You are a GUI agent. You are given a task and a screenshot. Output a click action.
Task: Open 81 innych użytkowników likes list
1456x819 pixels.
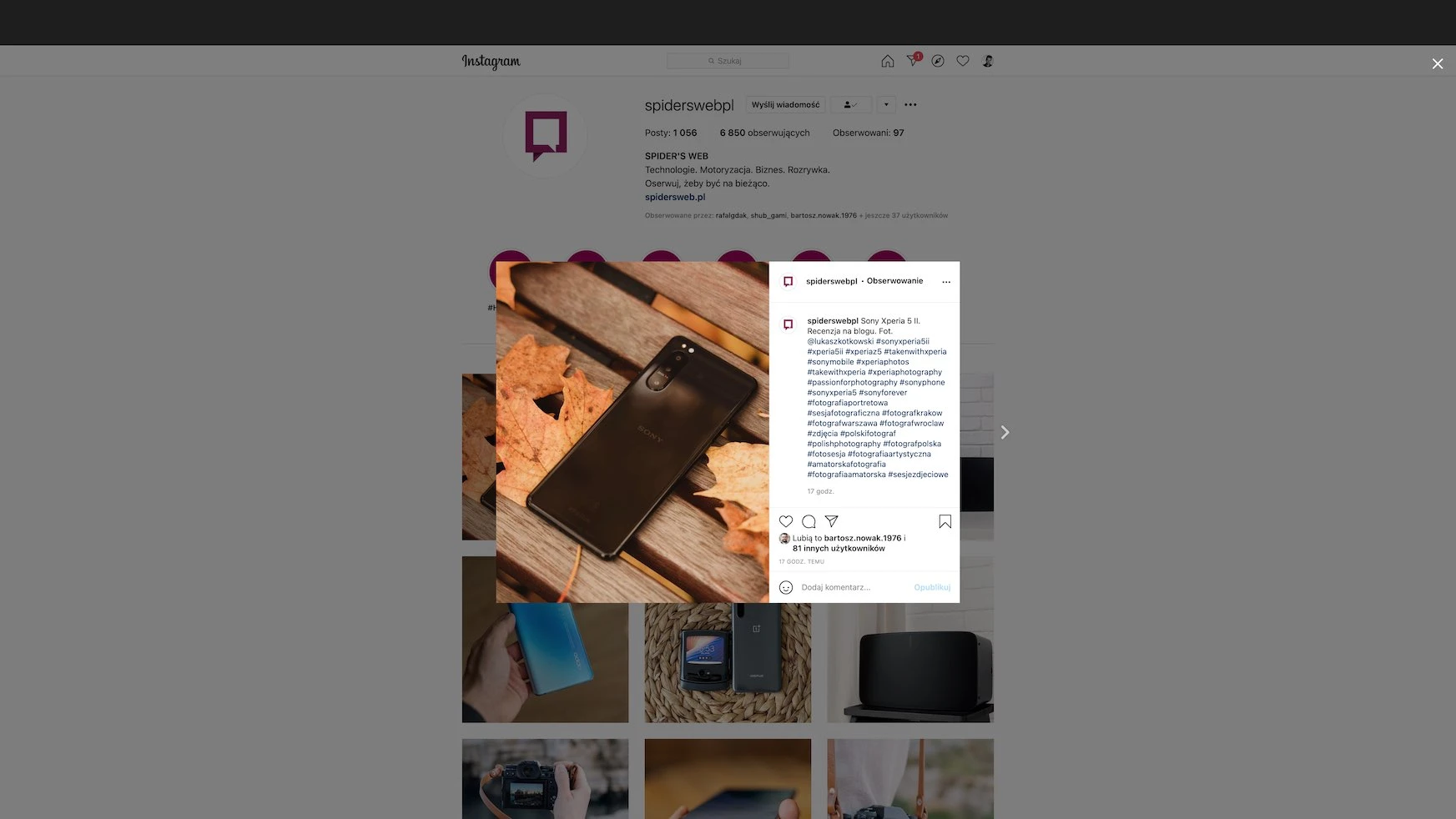pyautogui.click(x=839, y=549)
